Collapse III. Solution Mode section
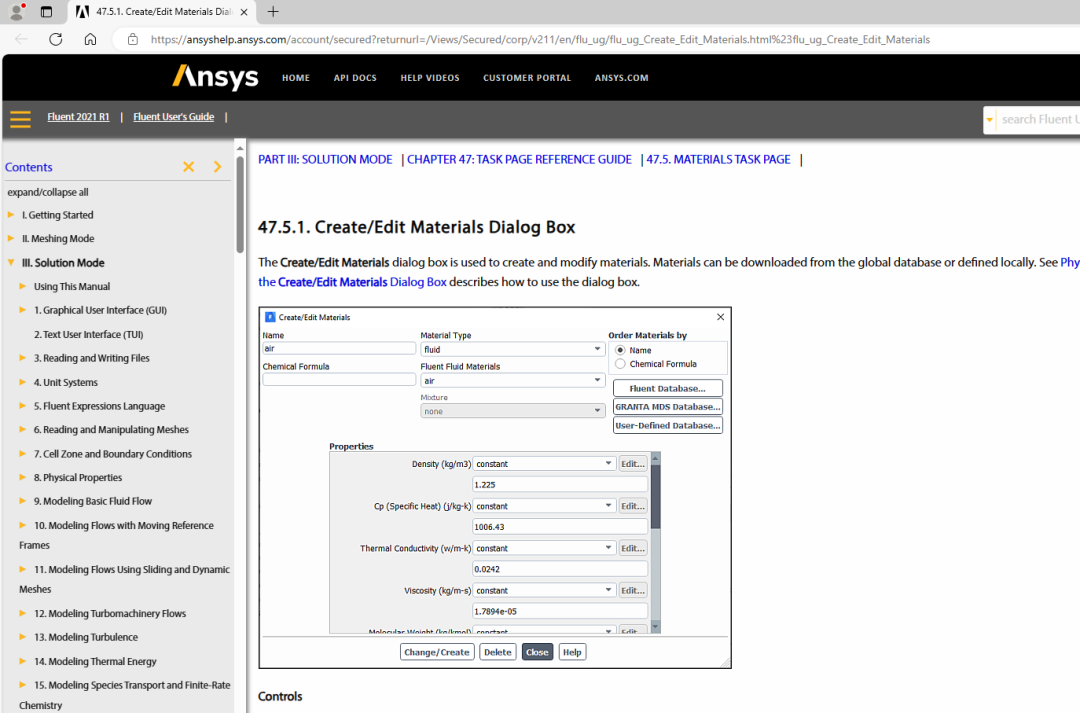 tap(11, 262)
